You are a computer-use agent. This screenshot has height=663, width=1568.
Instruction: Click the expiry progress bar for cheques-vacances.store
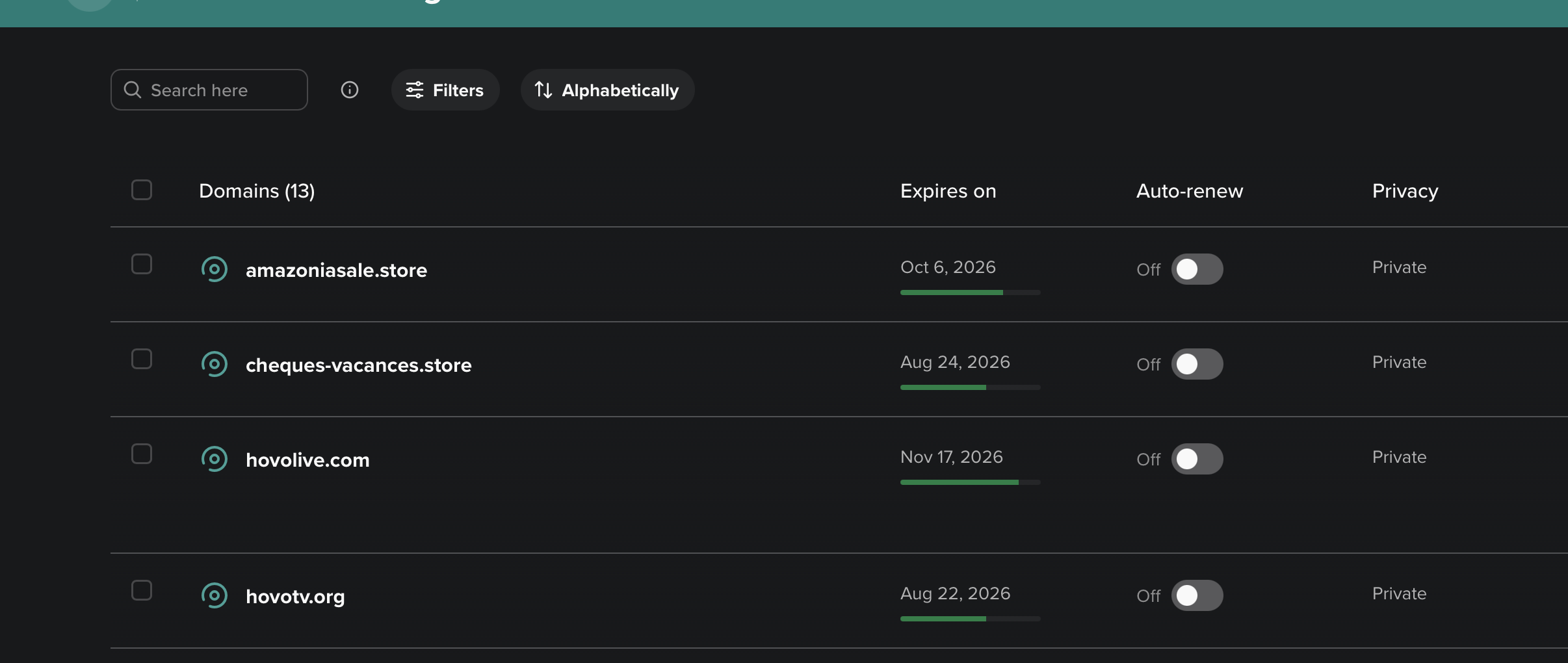(971, 387)
